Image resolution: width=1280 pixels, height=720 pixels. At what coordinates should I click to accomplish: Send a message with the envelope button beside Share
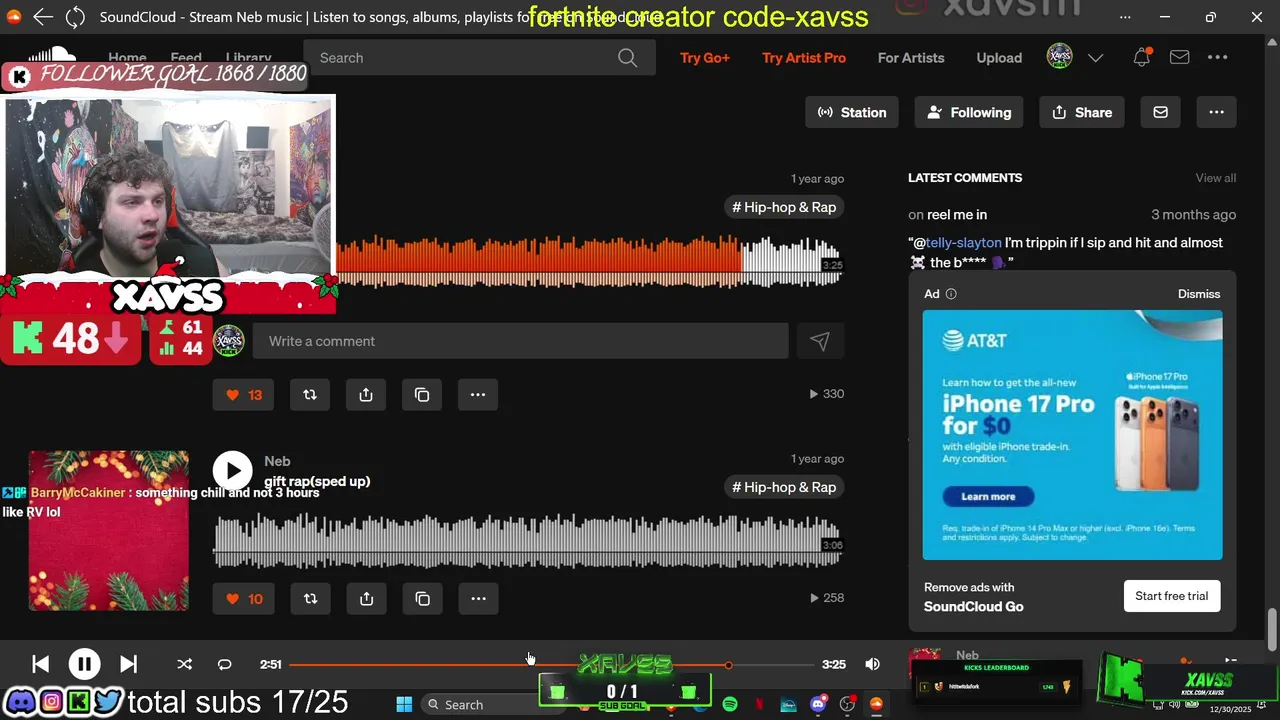[1160, 112]
